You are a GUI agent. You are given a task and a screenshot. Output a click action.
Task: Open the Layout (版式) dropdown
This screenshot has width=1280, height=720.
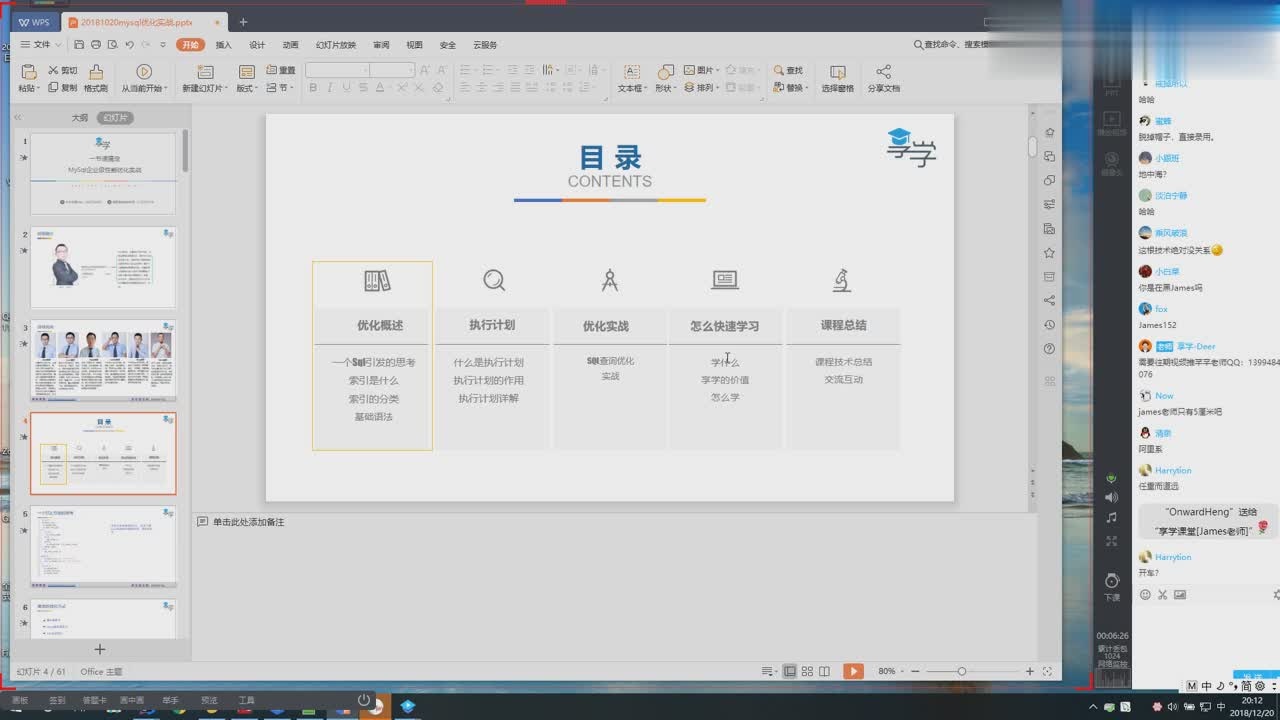[247, 88]
